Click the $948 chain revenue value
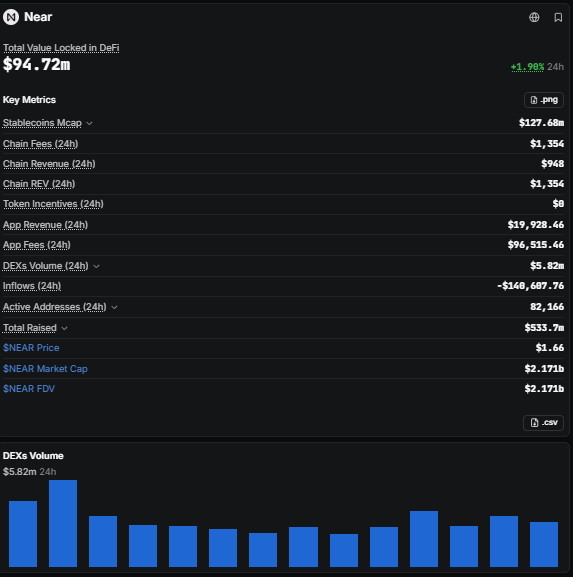 point(552,164)
